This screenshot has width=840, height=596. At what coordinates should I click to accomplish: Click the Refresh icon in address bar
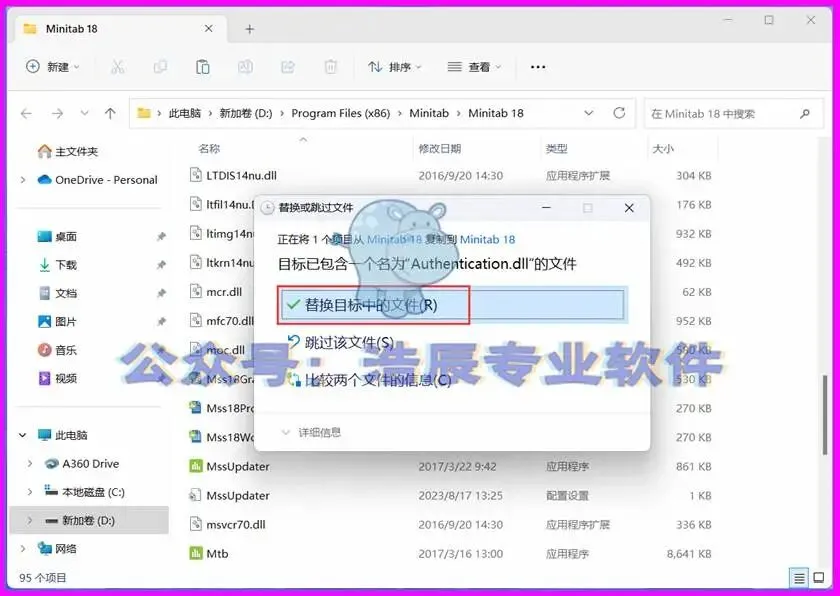pyautogui.click(x=619, y=113)
